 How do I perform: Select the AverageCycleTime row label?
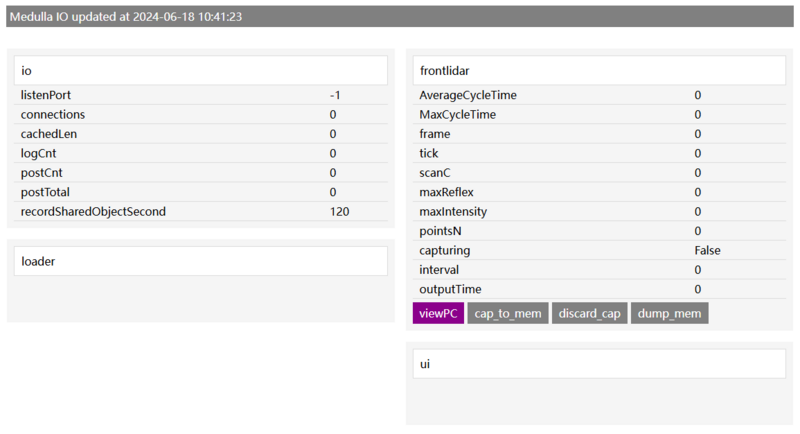468,95
